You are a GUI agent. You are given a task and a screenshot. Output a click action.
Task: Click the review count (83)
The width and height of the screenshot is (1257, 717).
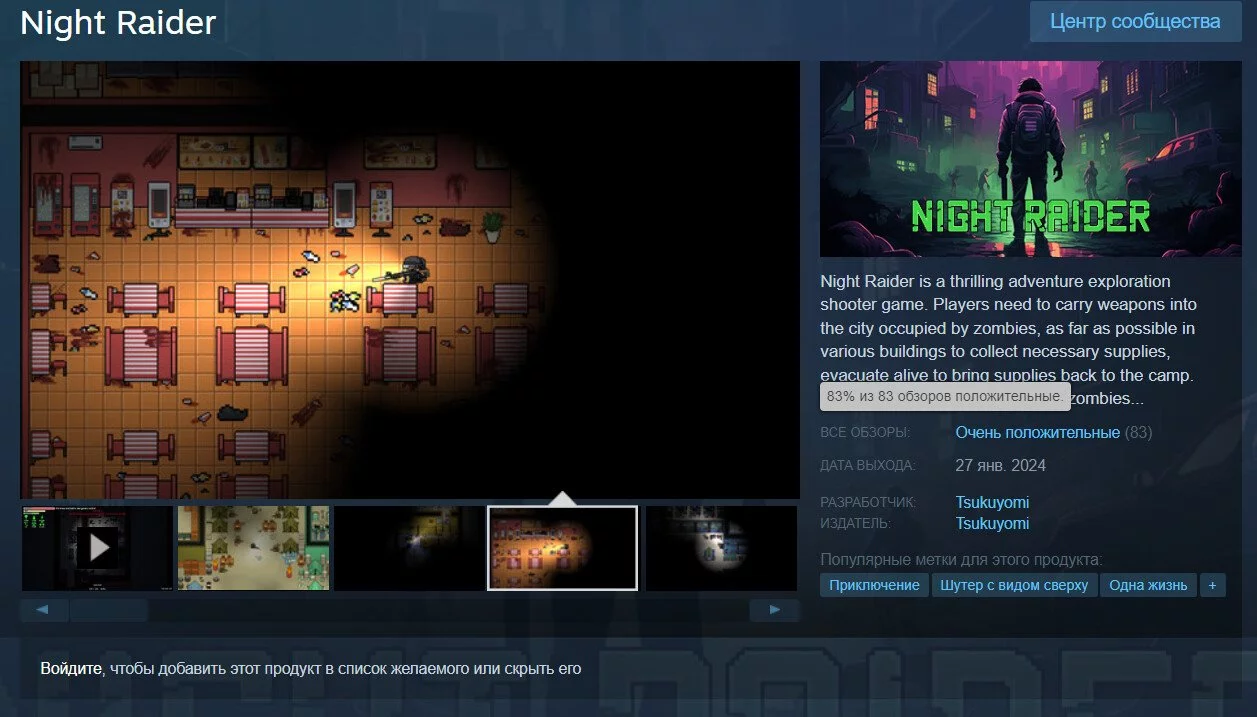1138,433
